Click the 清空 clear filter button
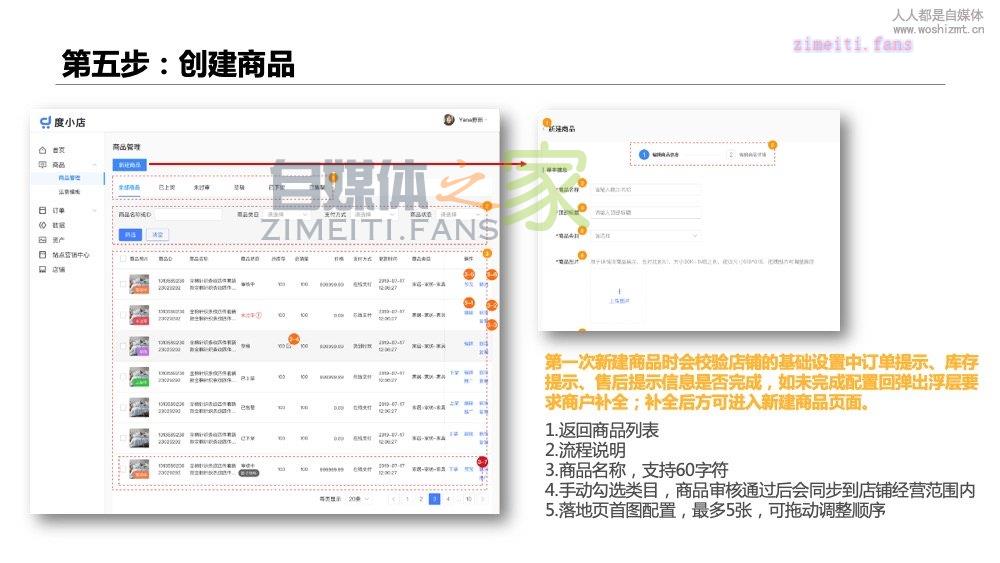This screenshot has width=1000, height=563. tap(157, 234)
